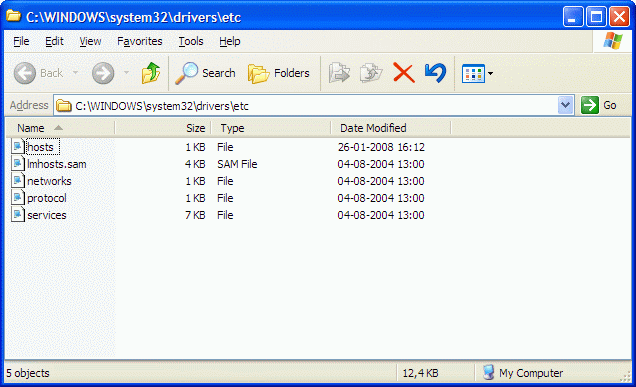
Task: Expand the Views dropdown arrow
Action: coord(490,73)
